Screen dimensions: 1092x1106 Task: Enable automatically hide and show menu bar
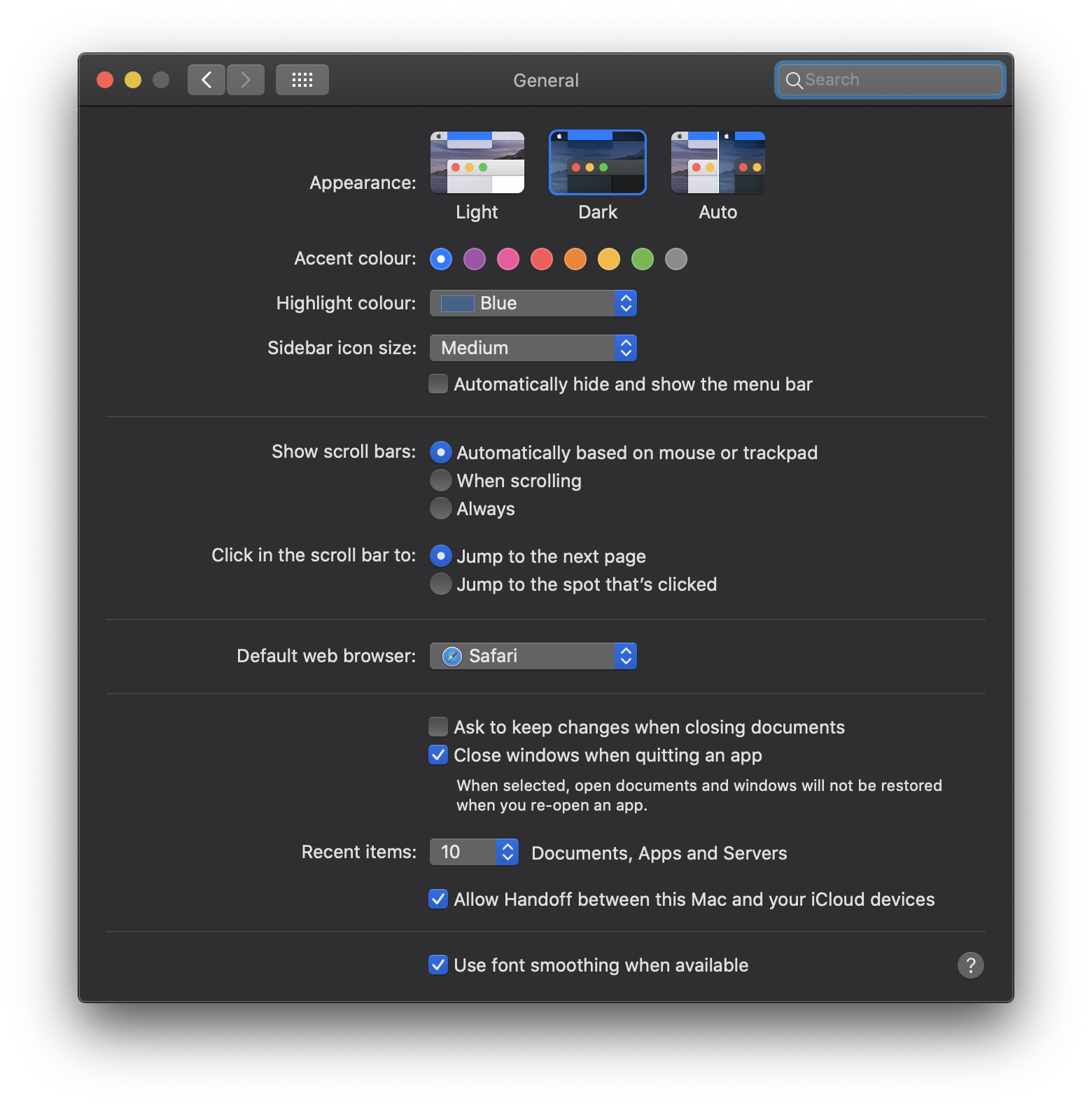pyautogui.click(x=438, y=384)
